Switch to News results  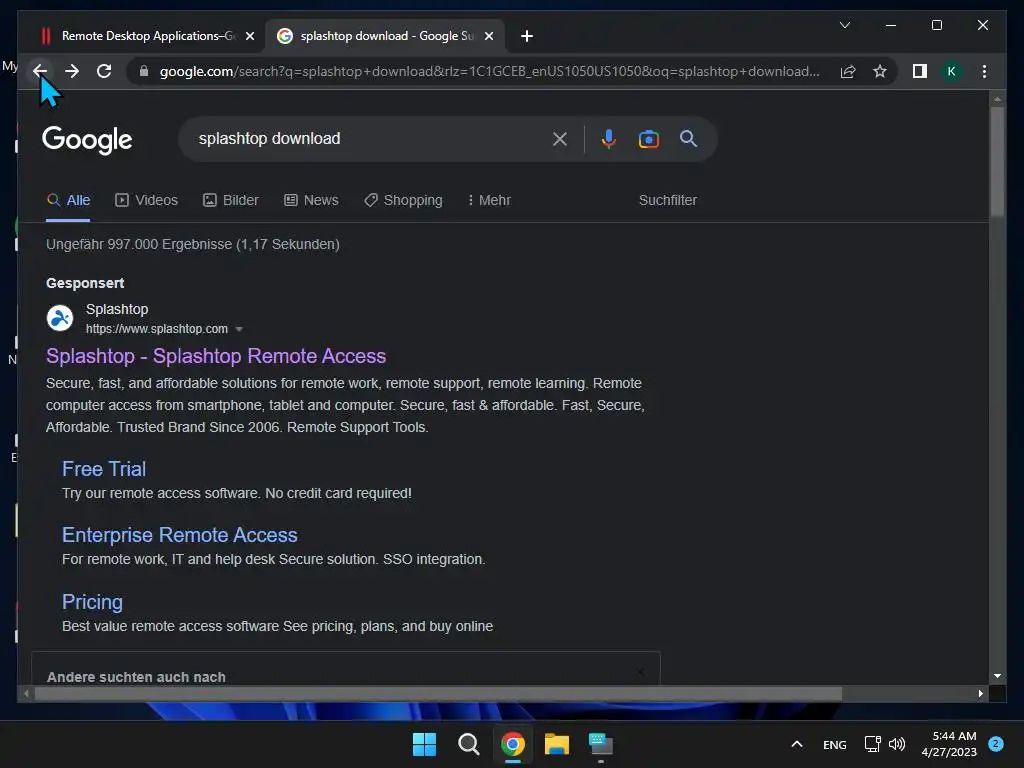(x=311, y=200)
